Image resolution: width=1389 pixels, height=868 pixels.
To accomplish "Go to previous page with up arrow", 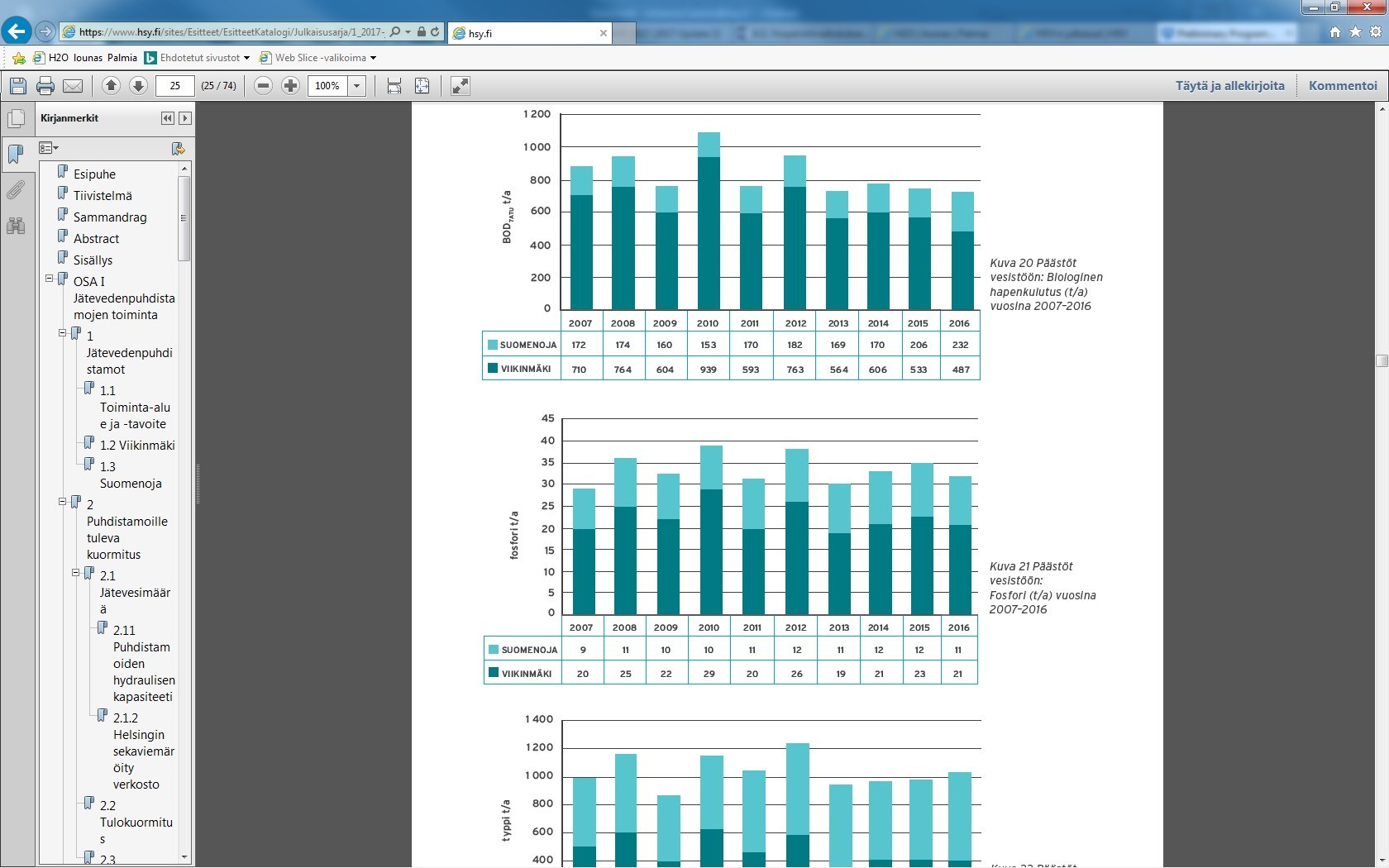I will pos(111,86).
